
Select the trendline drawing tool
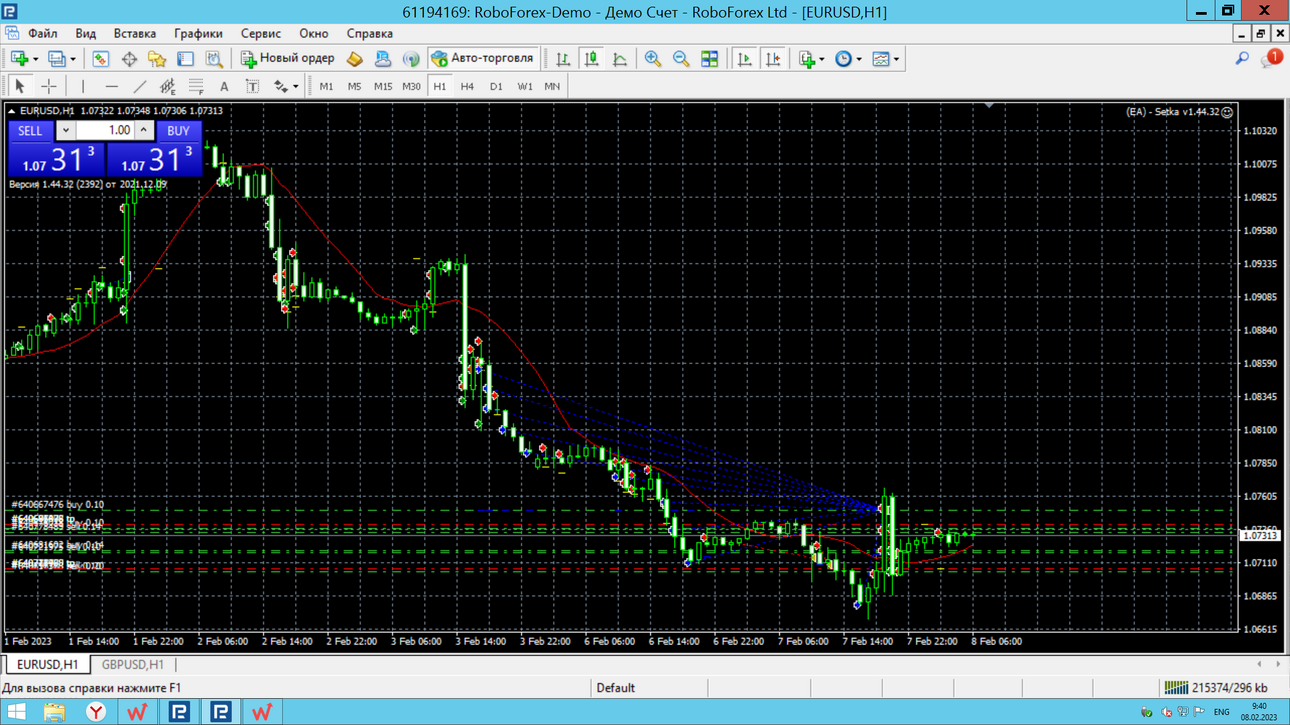(140, 86)
